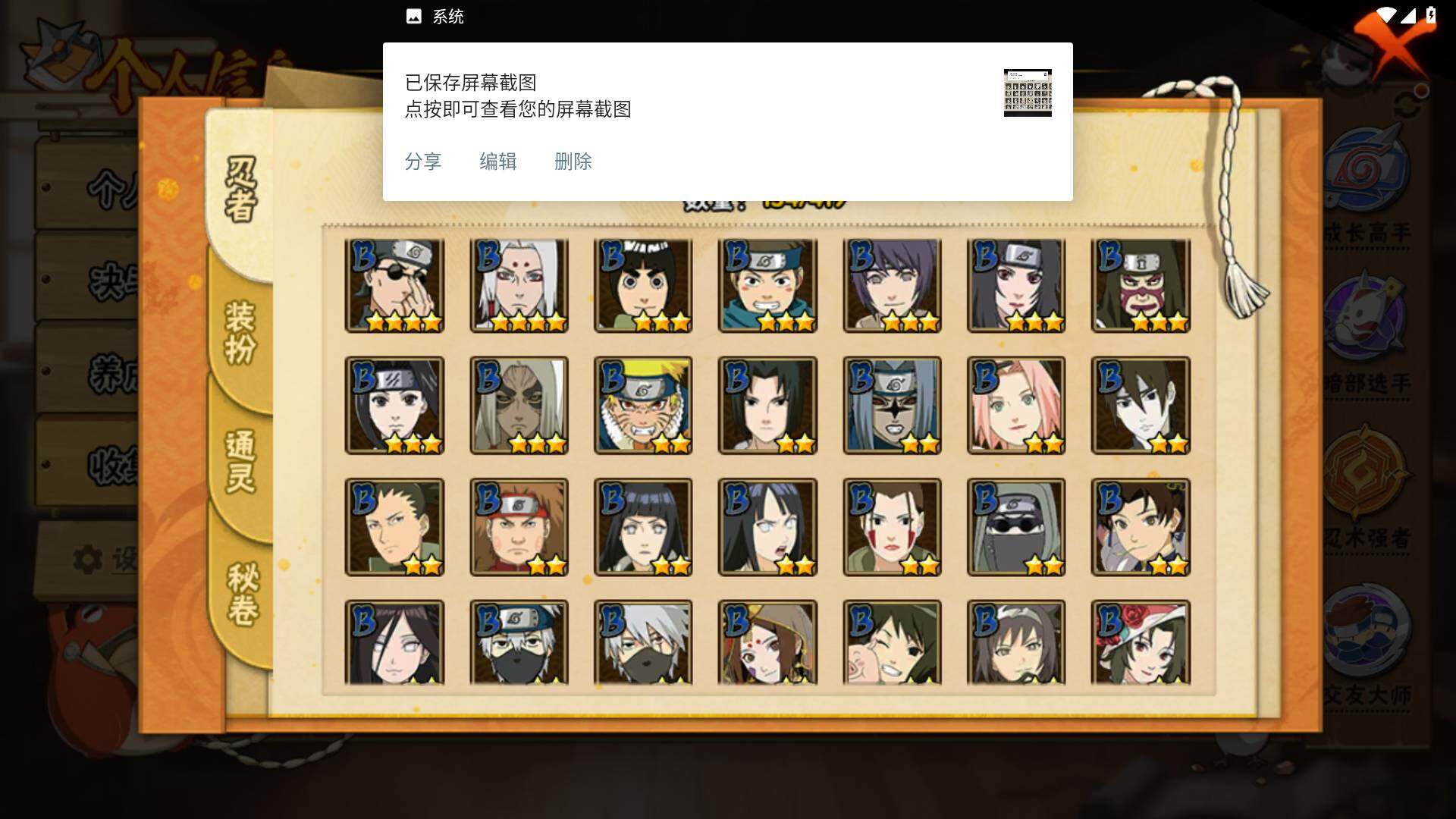Open the saved screenshot thumbnail preview

[x=1028, y=93]
